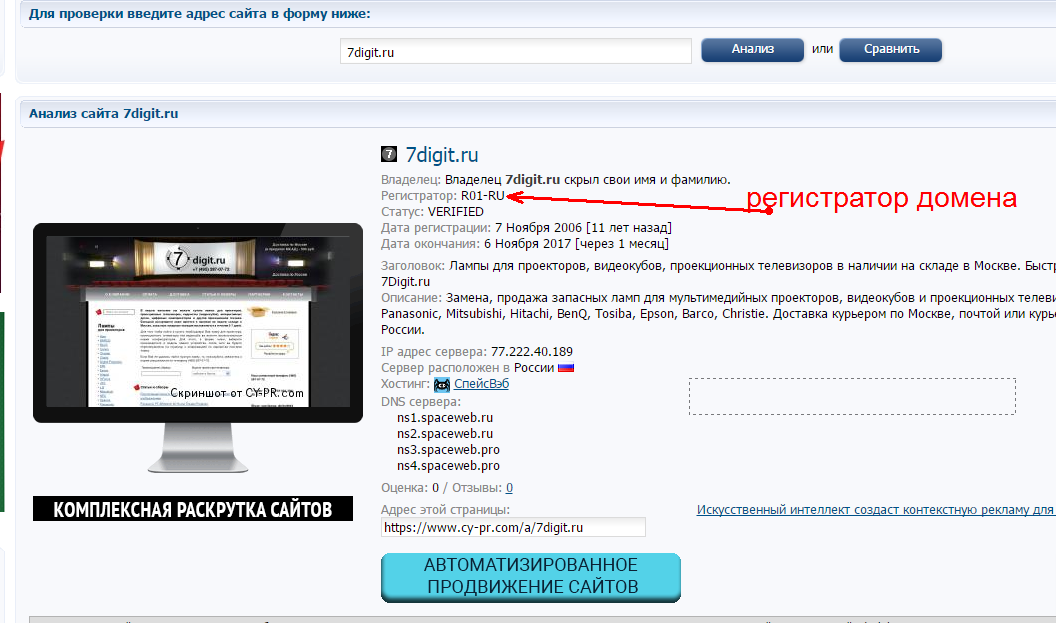Image resolution: width=1056 pixels, height=623 pixels.
Task: Open the СпейсВэб hosting link
Action: coord(481,384)
